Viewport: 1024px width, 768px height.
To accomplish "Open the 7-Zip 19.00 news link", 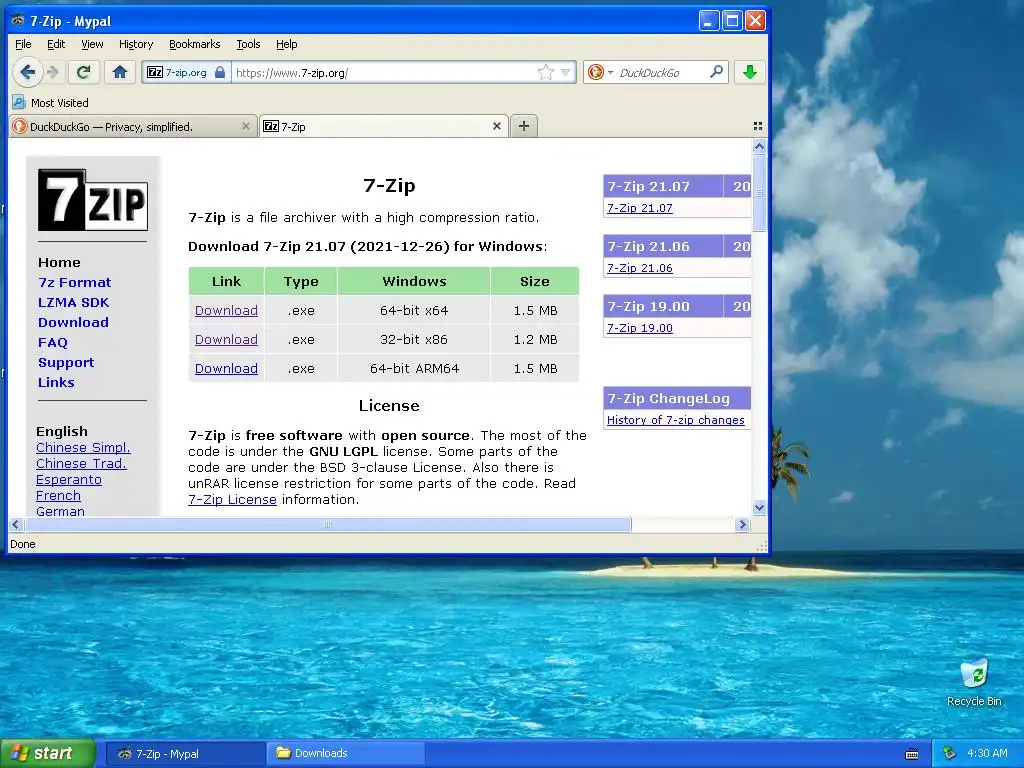I will pos(639,328).
